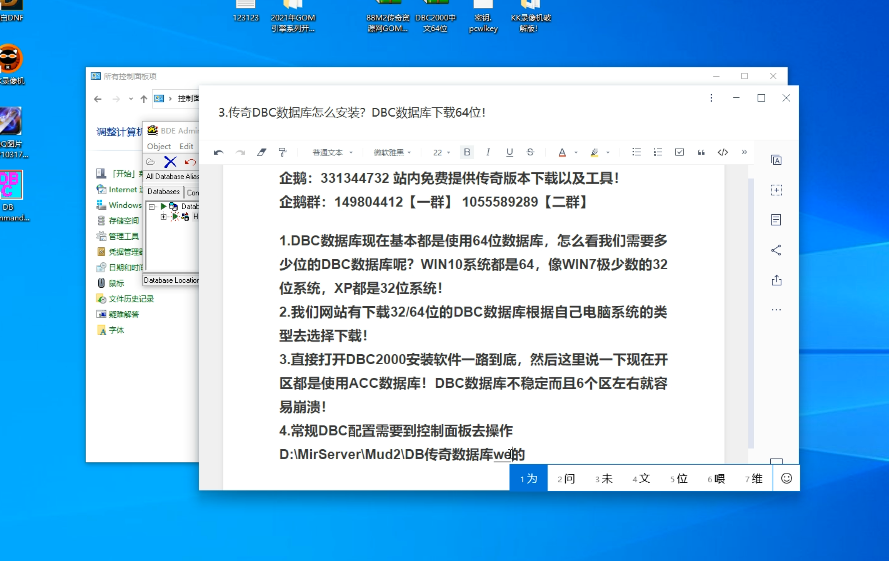
Task: Click the dashed selection box sidebar icon
Action: click(776, 190)
